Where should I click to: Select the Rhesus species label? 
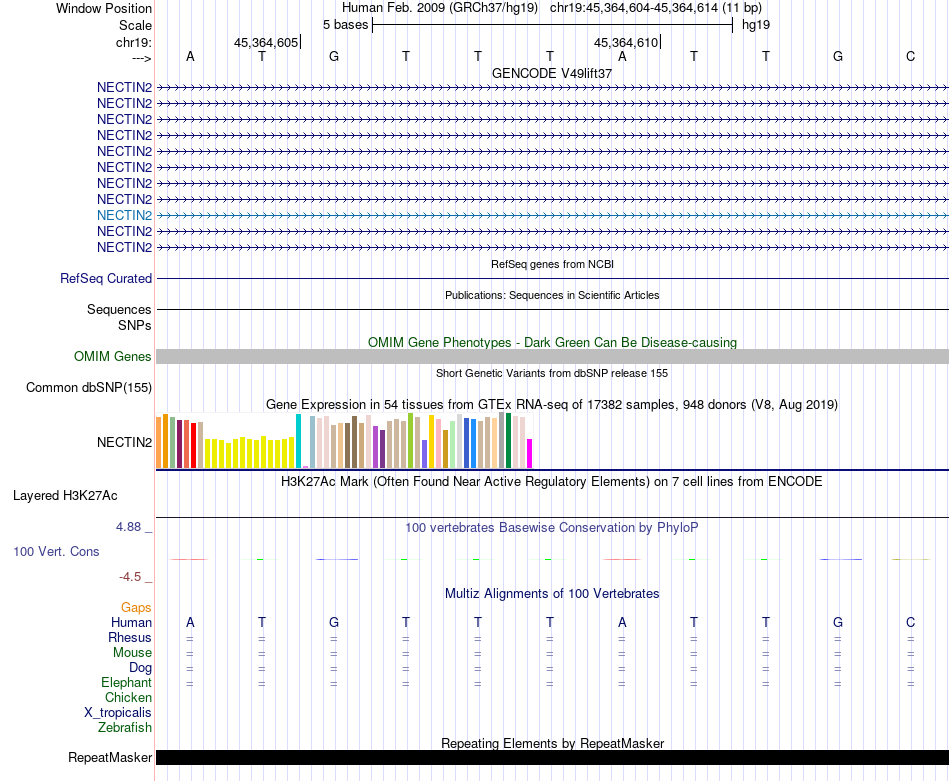pos(130,638)
